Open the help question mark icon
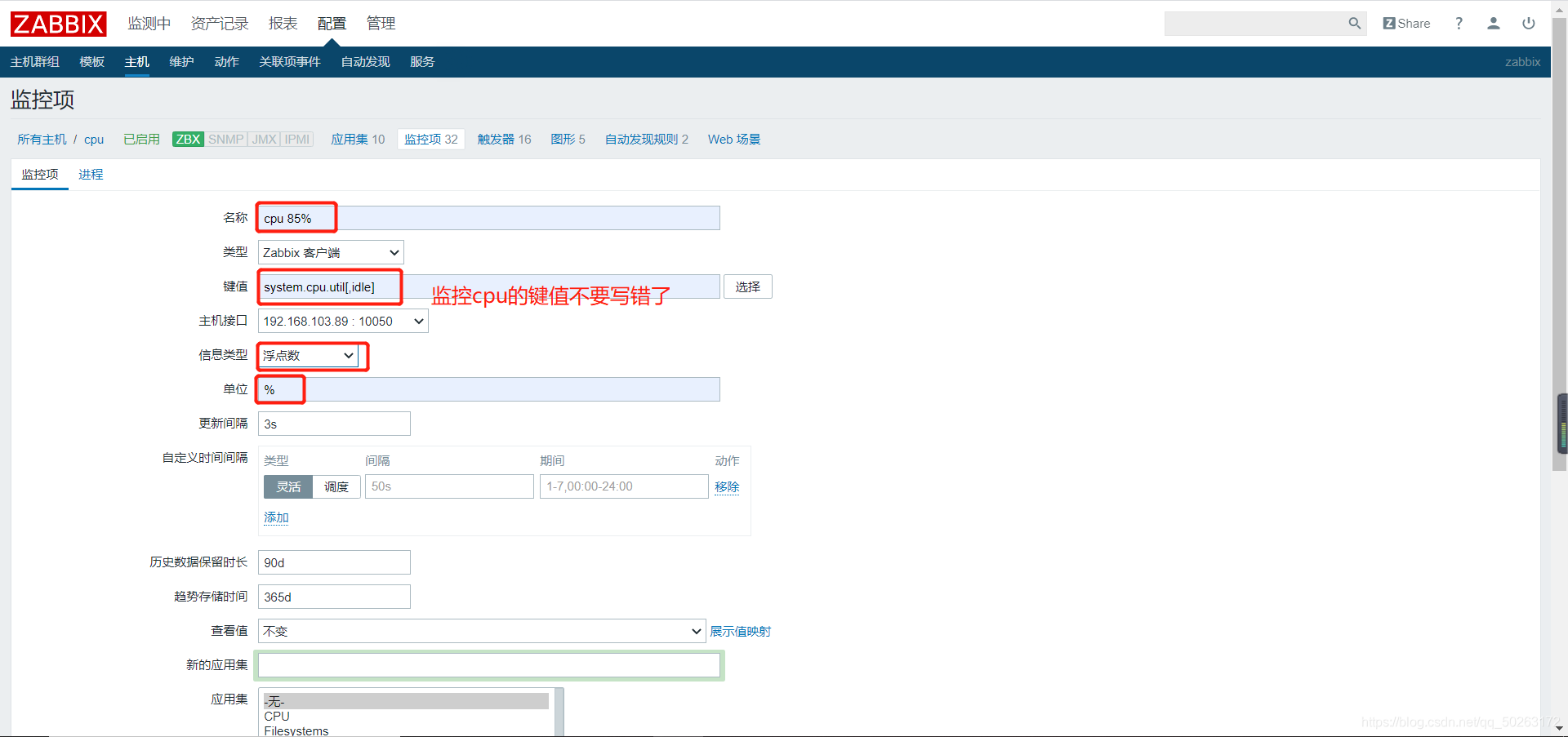This screenshot has width=1568, height=737. (1459, 24)
